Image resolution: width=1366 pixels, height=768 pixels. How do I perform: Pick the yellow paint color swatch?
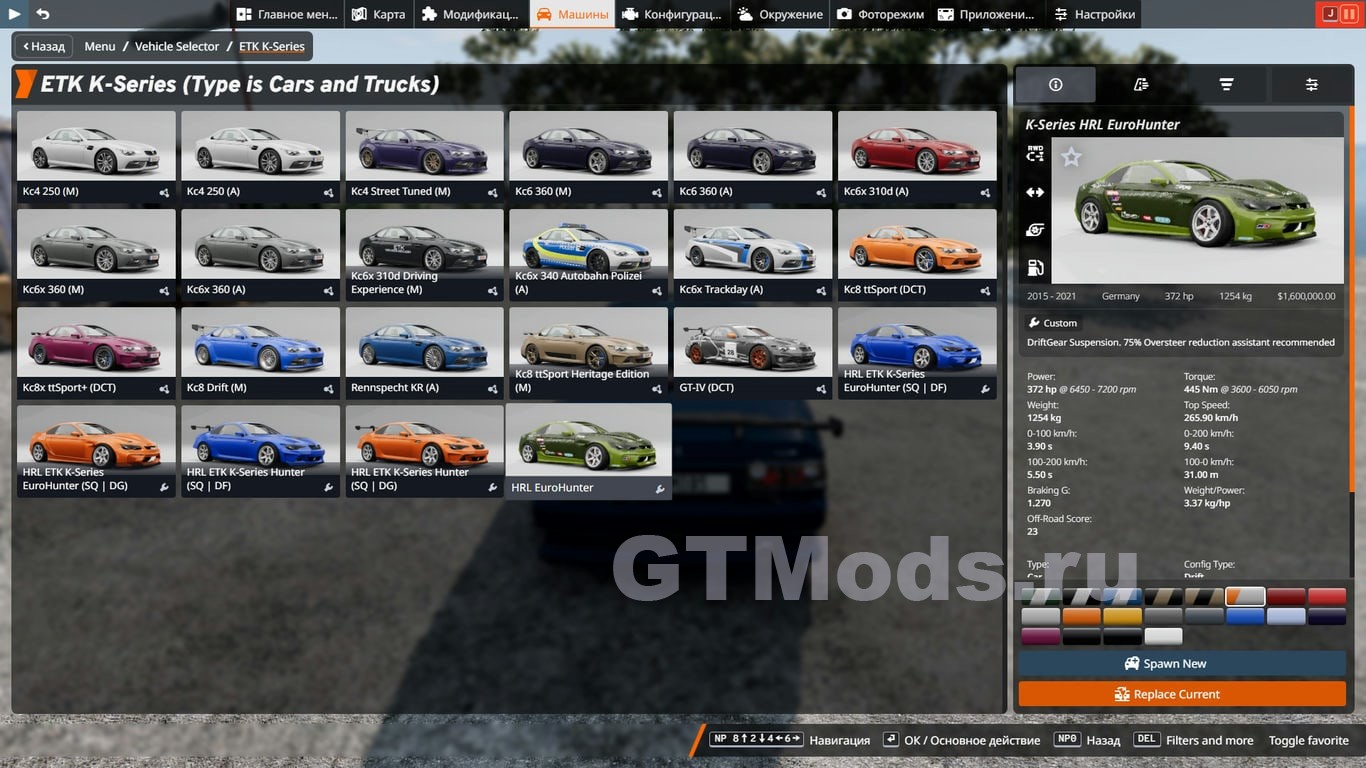(x=1122, y=617)
